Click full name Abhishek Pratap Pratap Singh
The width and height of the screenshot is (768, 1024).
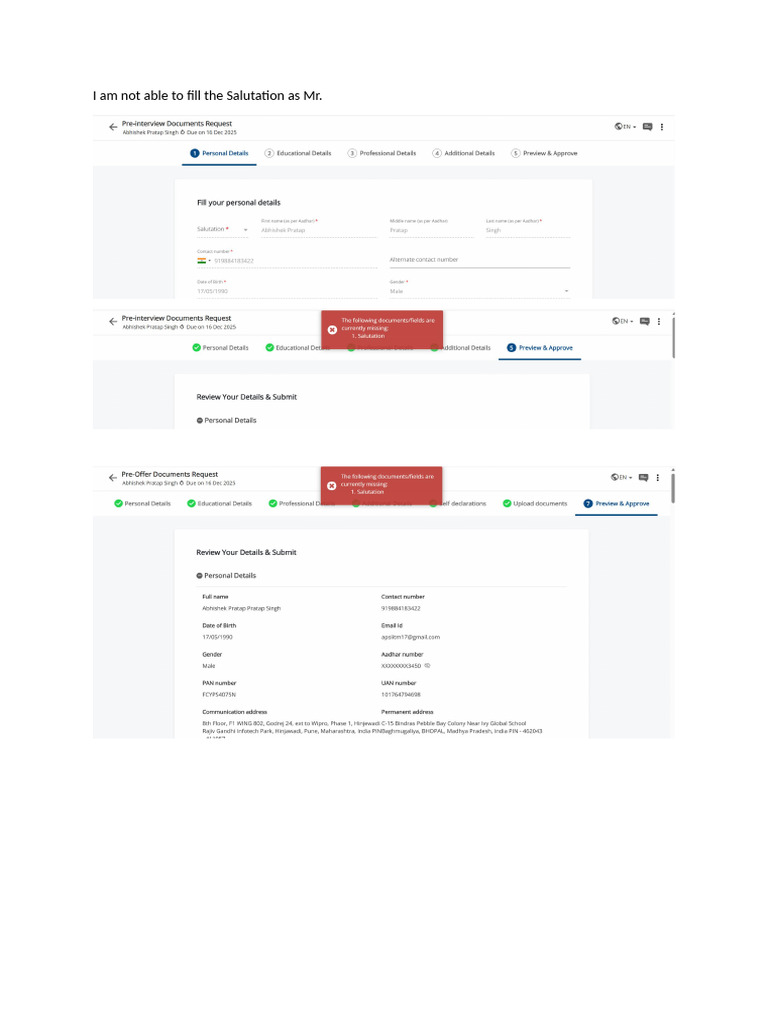[x=241, y=609]
